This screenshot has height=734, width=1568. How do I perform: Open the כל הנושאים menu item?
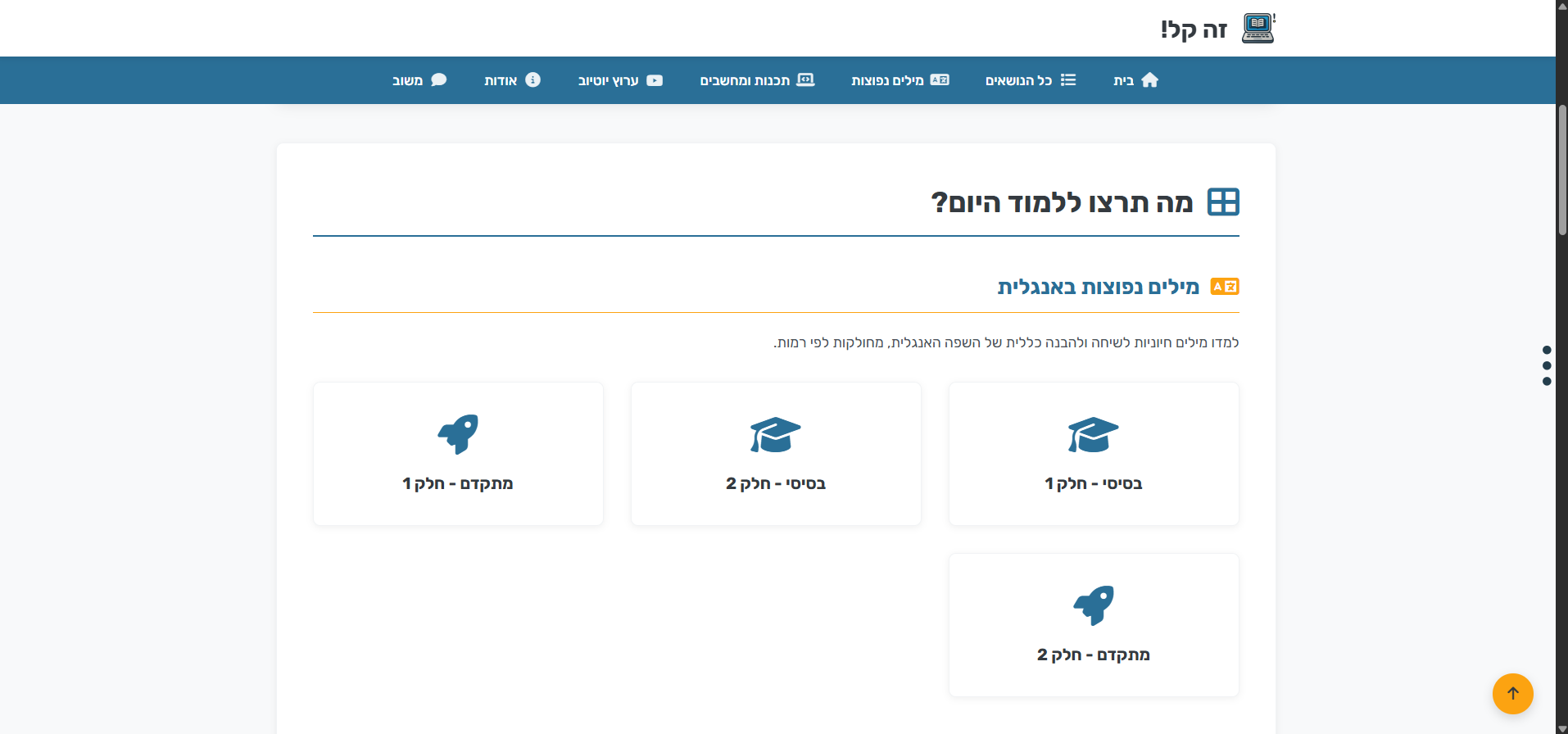pyautogui.click(x=1031, y=80)
